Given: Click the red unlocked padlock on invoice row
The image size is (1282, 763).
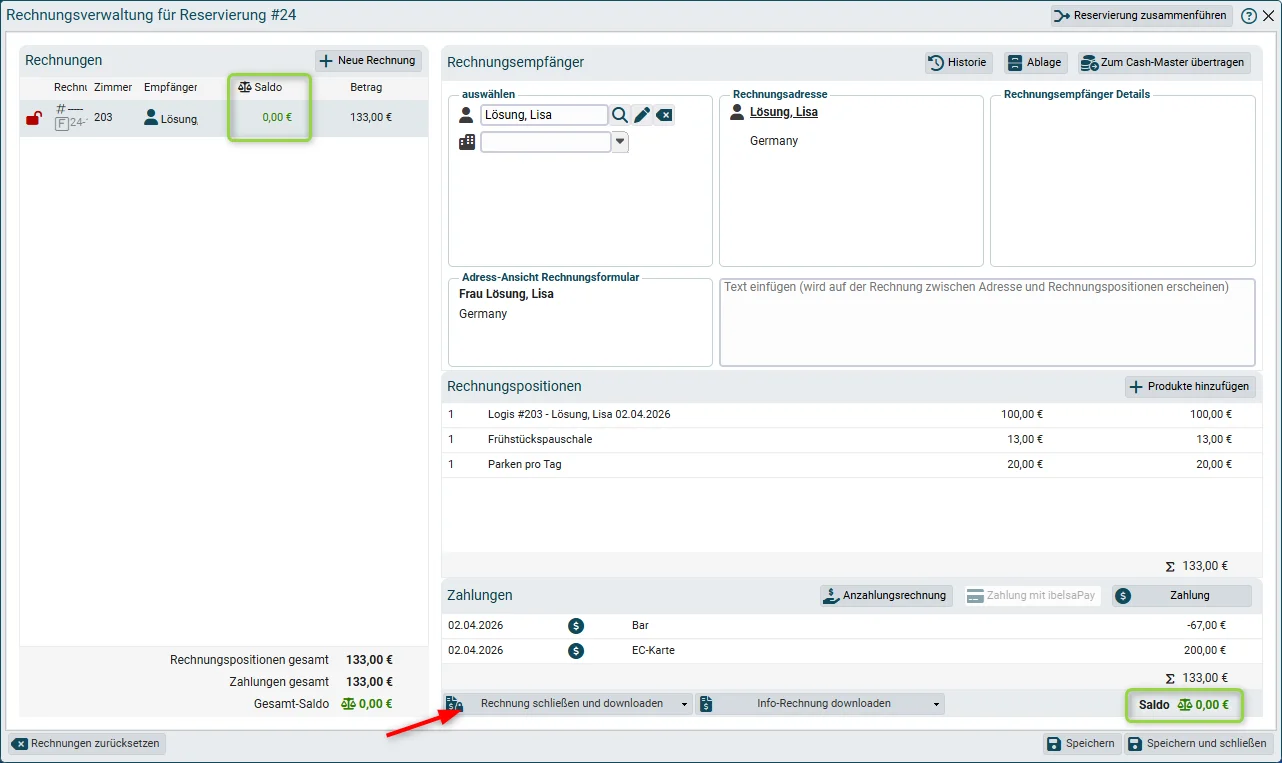Looking at the screenshot, I should point(33,118).
